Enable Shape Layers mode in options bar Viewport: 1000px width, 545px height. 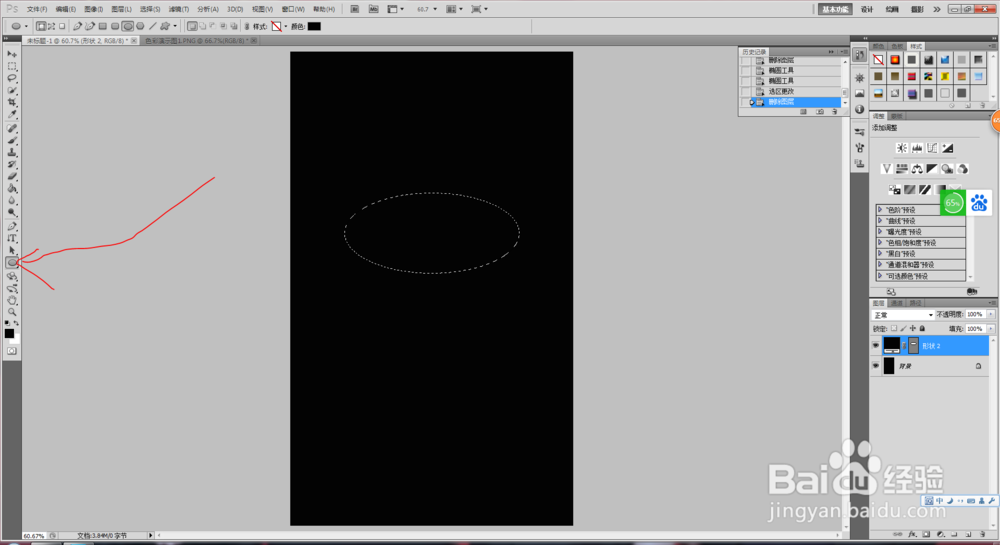pos(41,26)
